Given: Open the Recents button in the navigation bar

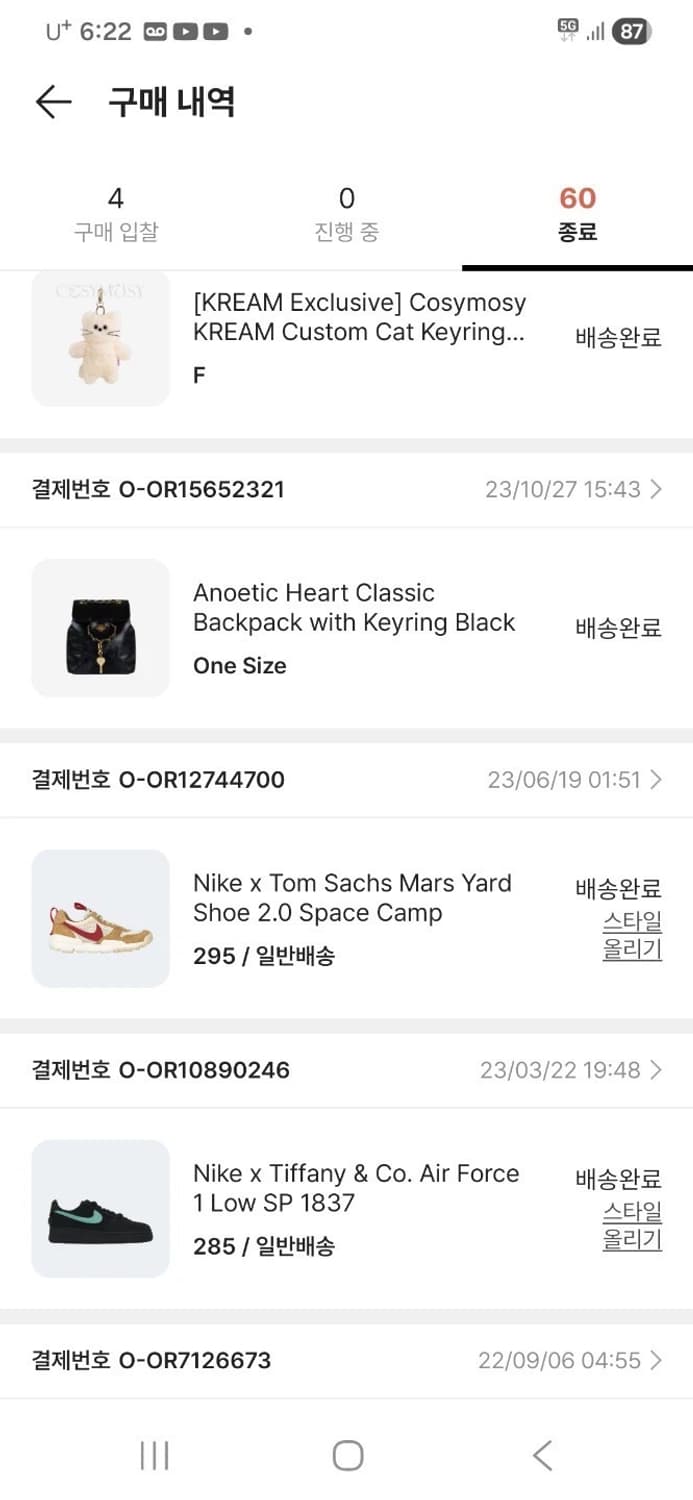Looking at the screenshot, I should pyautogui.click(x=154, y=1456).
